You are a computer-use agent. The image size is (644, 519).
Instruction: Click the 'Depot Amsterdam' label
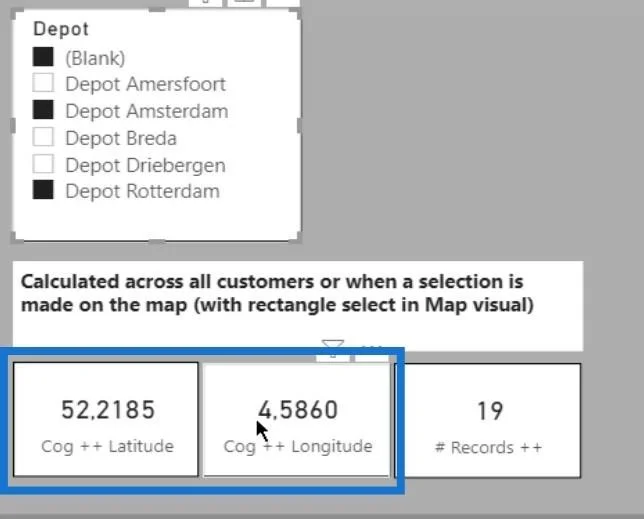pyautogui.click(x=147, y=111)
